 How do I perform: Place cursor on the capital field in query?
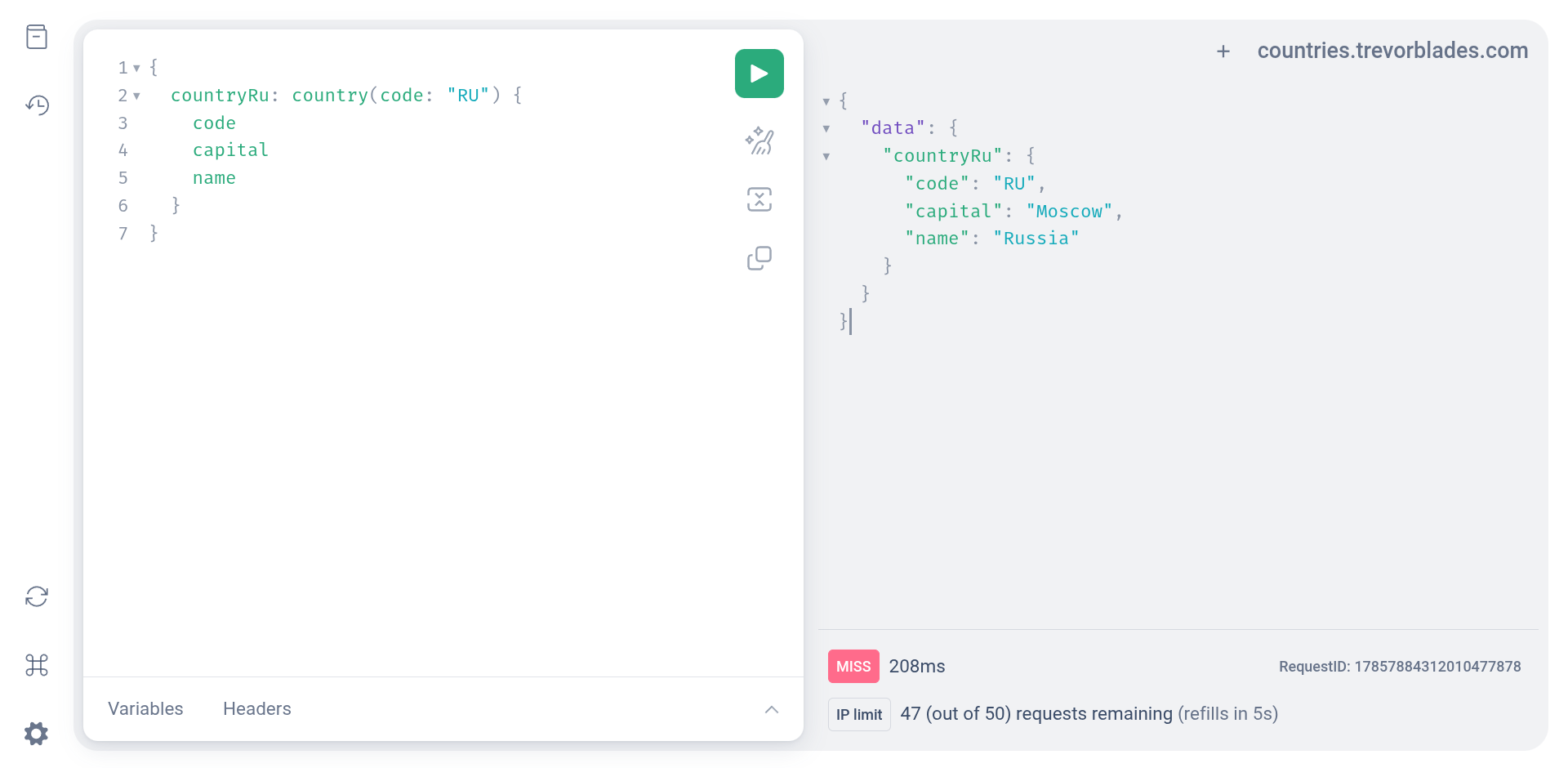[x=230, y=150]
